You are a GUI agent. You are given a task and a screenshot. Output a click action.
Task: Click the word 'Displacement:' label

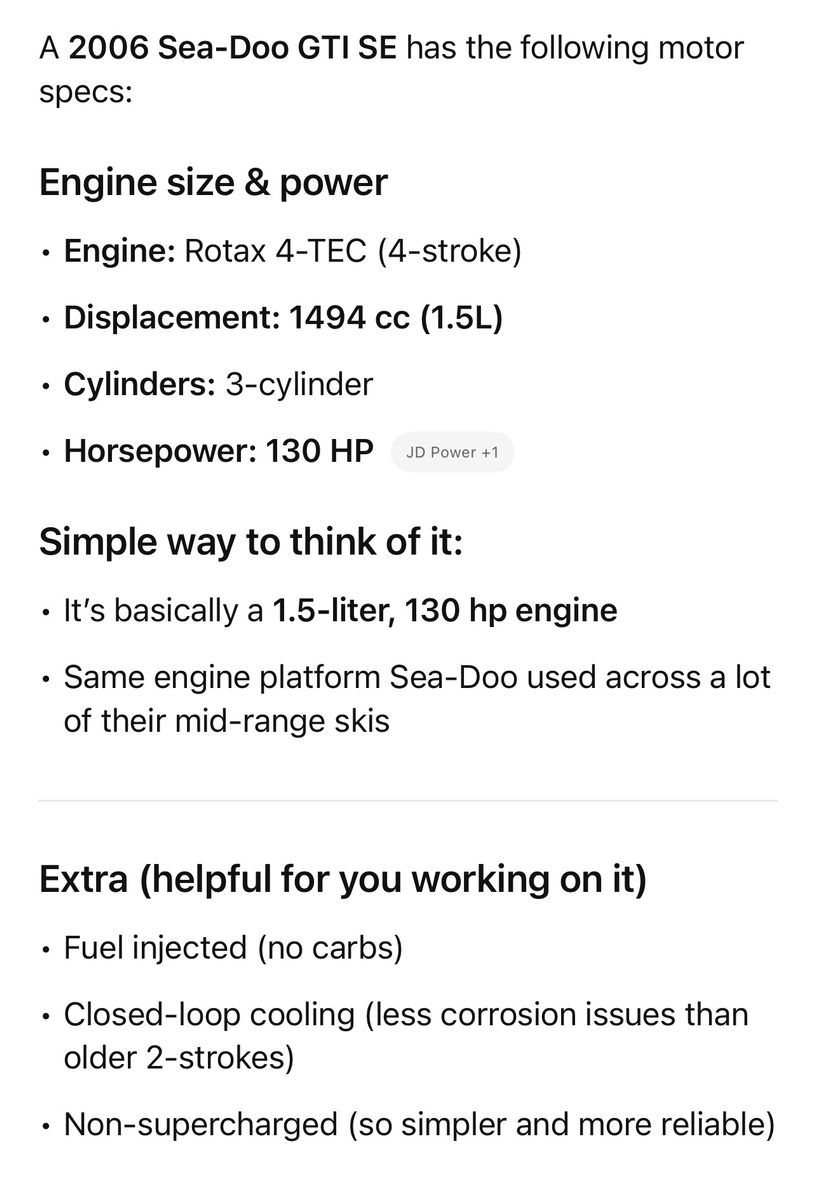(172, 317)
